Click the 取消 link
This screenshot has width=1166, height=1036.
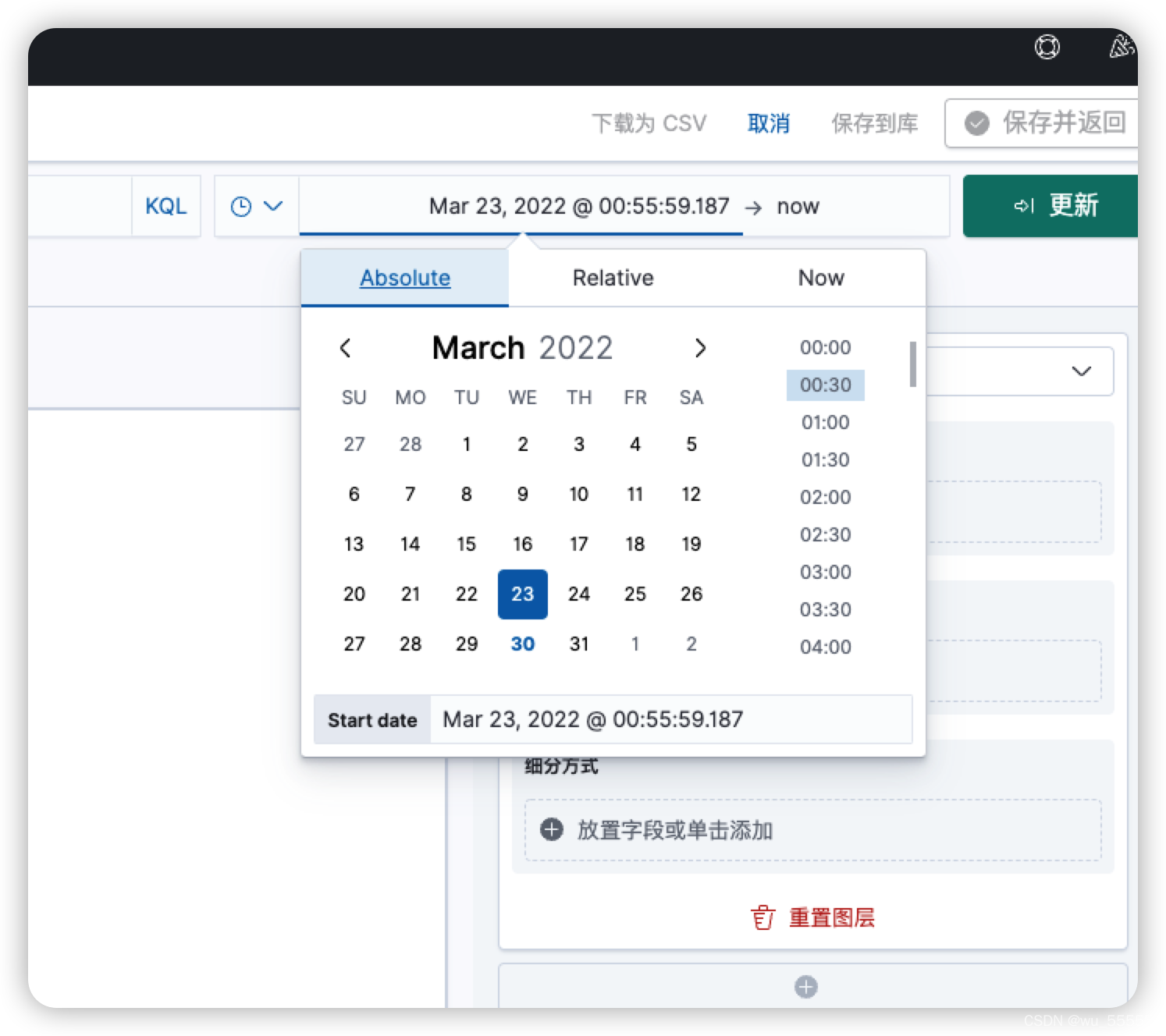pyautogui.click(x=769, y=123)
